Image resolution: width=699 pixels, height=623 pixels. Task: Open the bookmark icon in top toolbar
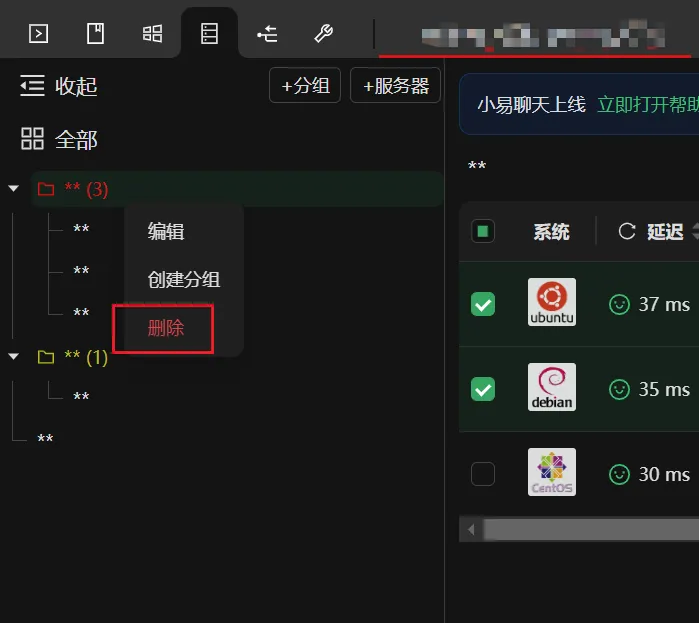click(x=95, y=33)
